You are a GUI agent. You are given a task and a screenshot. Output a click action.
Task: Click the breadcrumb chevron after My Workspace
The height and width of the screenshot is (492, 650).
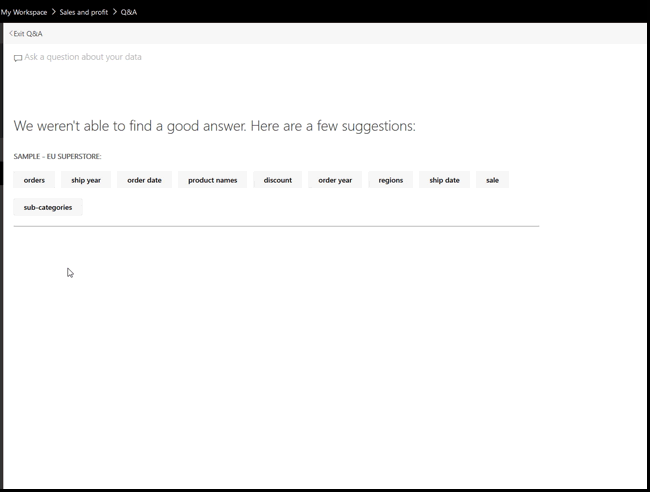tap(53, 12)
